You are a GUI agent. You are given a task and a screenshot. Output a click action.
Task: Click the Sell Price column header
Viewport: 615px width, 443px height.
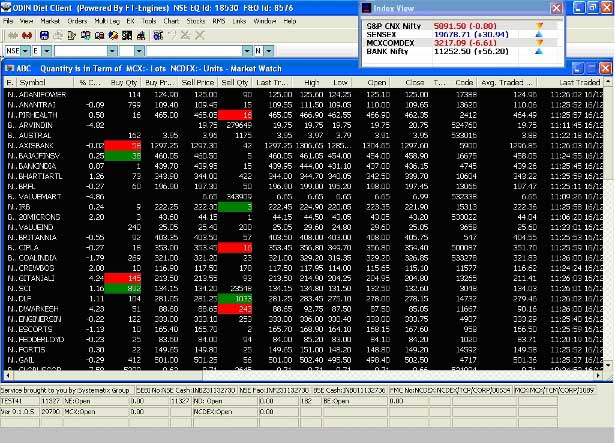pyautogui.click(x=198, y=82)
